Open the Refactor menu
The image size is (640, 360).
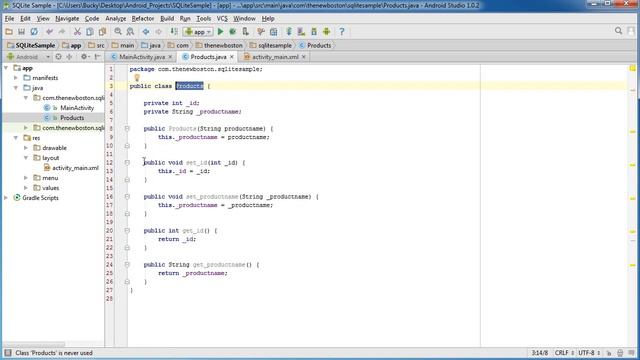142,18
